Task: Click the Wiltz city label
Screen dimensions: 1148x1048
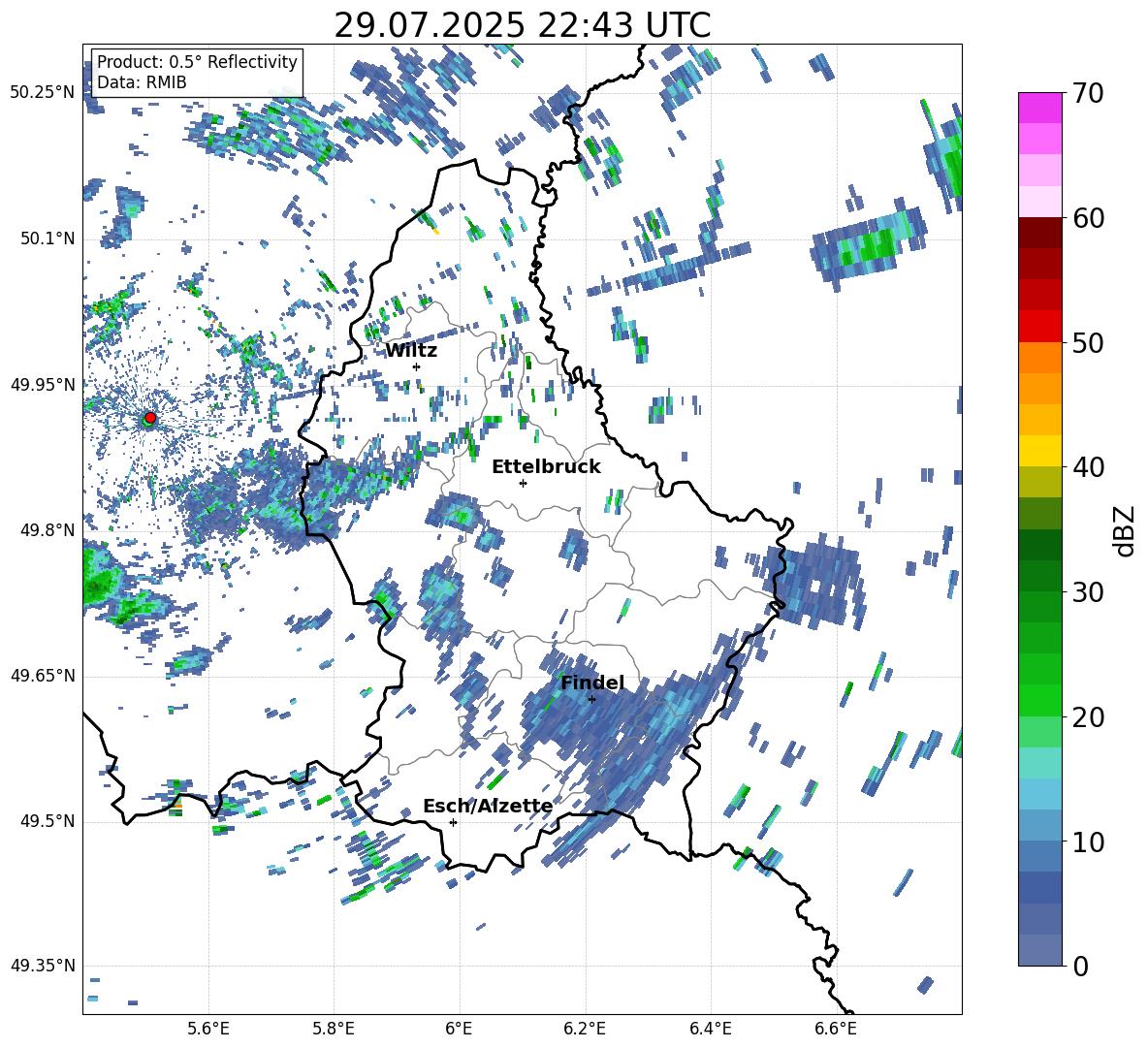Action: coord(411,351)
